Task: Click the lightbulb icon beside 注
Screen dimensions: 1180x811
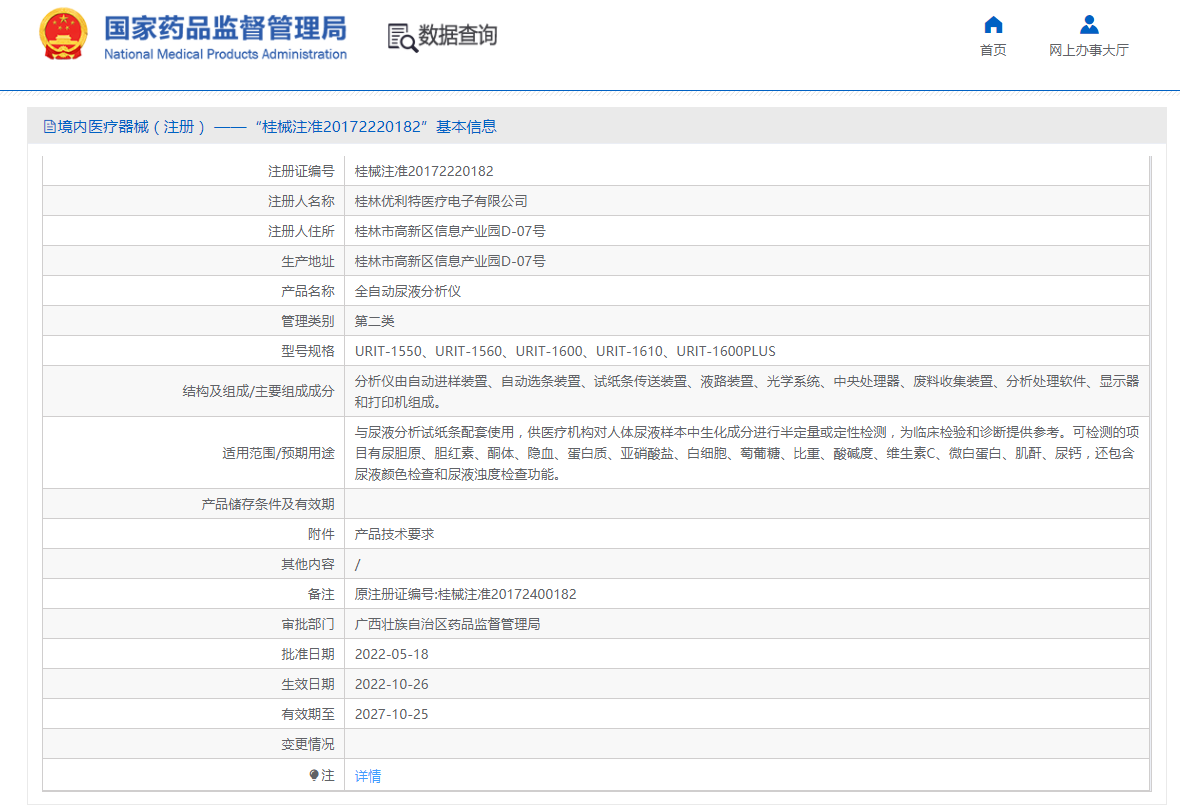Action: click(x=314, y=775)
